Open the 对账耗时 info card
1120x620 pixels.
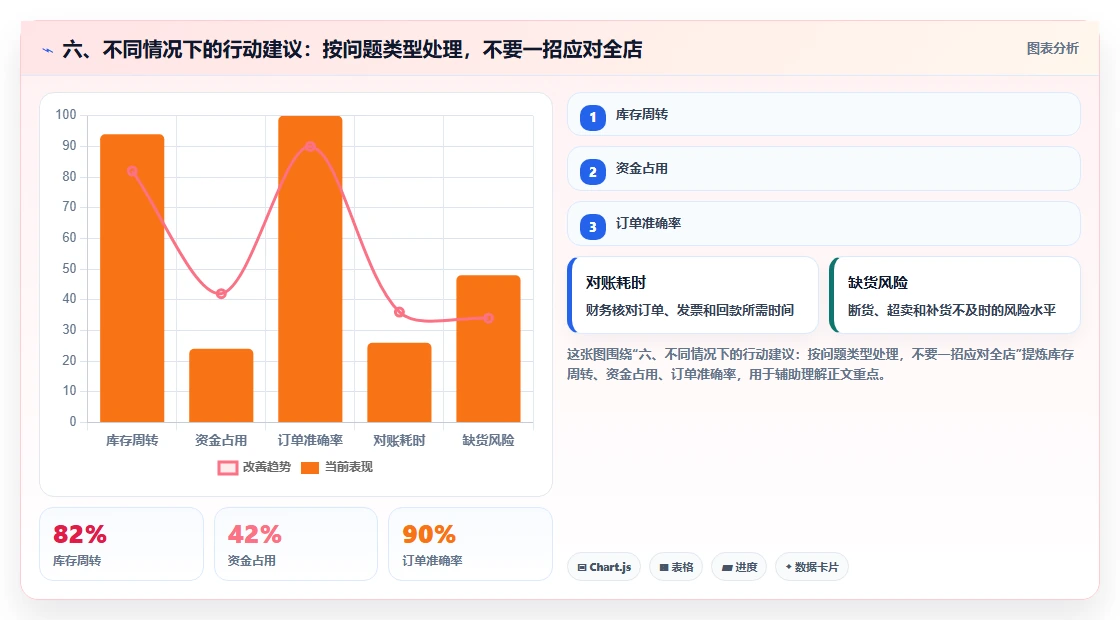point(692,295)
